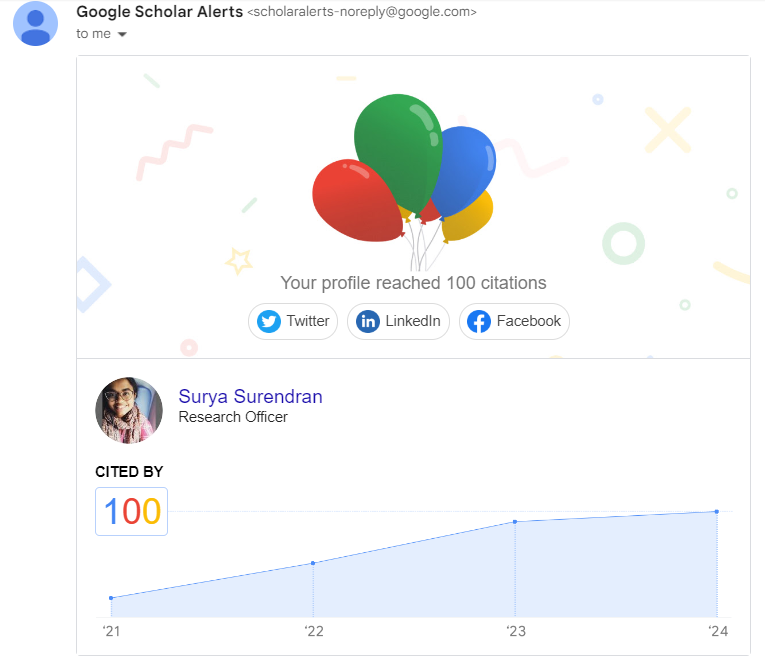765x663 pixels.
Task: Expand the "to me" recipient details arrow
Action: coord(122,34)
